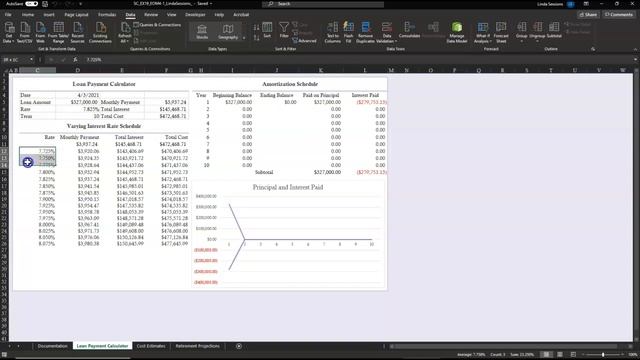The width and height of the screenshot is (640, 360).
Task: Open the Cost Estimates sheet tab
Action: coord(151,346)
